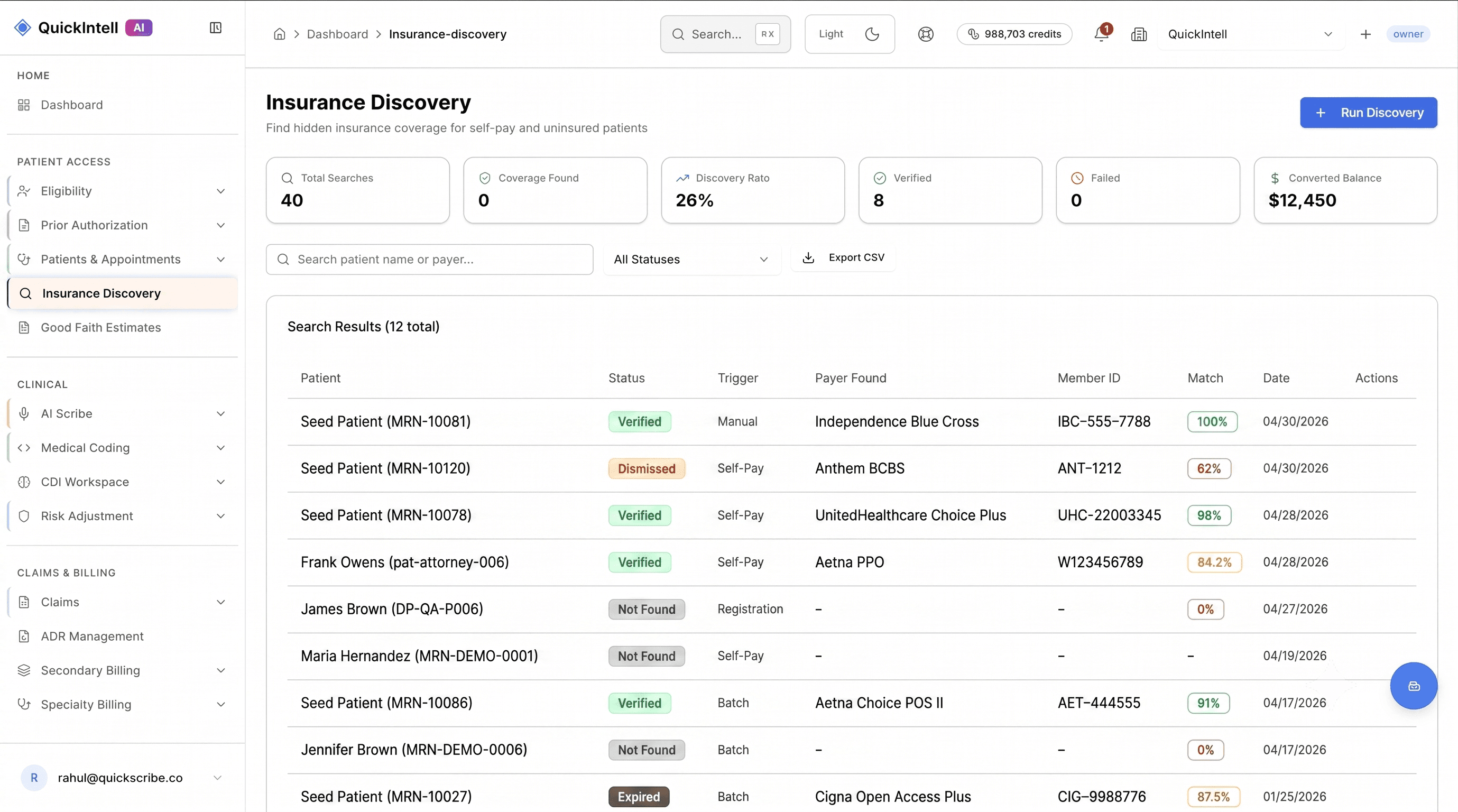The image size is (1458, 812).
Task: Open the CDI Workspace menu item
Action: (x=122, y=482)
